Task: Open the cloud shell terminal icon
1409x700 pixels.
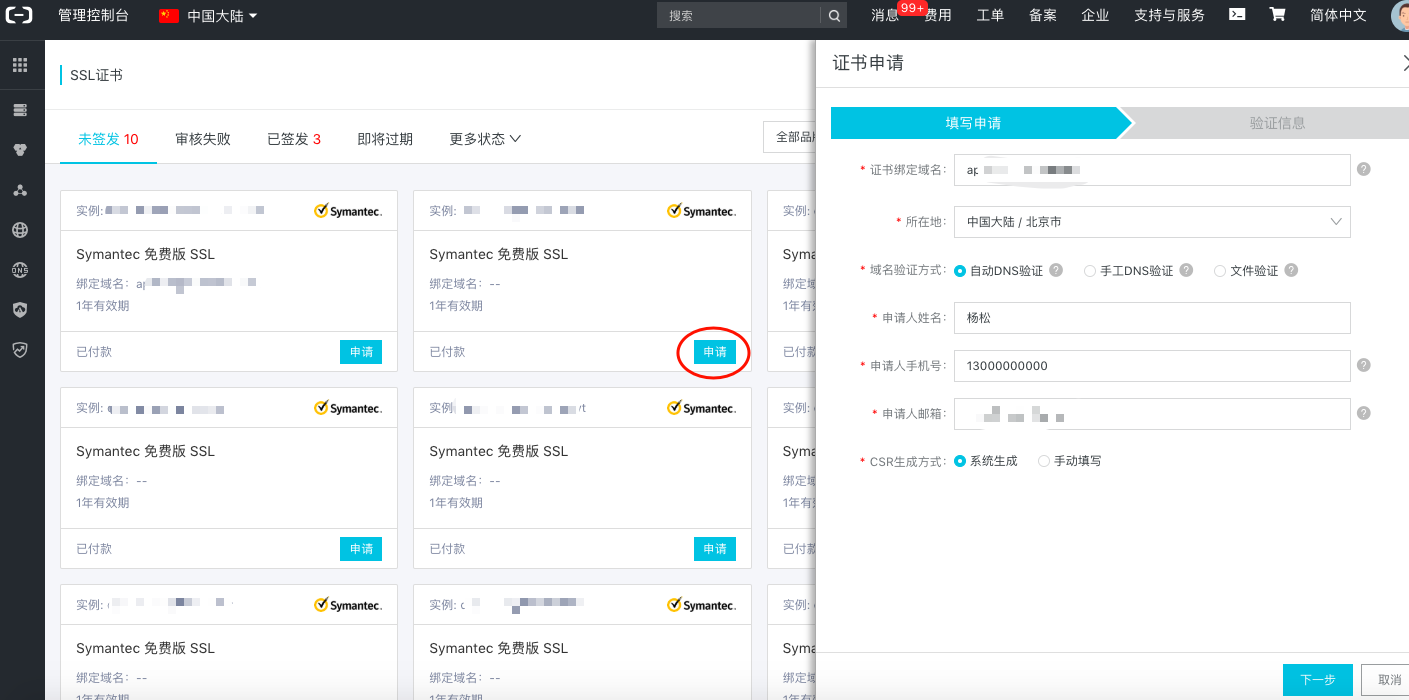Action: 1237,14
